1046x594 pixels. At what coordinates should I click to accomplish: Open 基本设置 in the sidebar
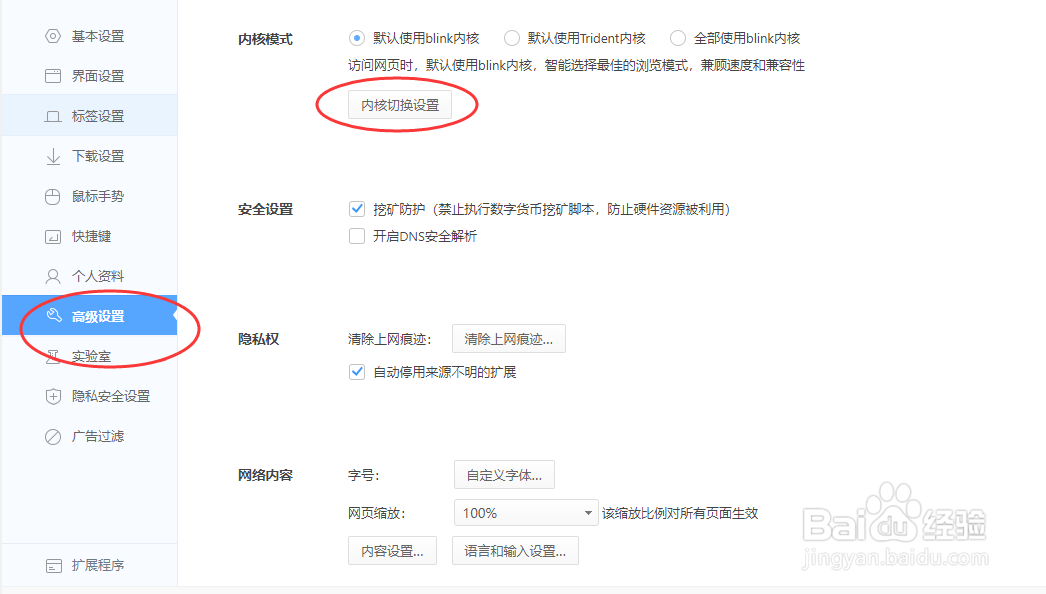(89, 36)
